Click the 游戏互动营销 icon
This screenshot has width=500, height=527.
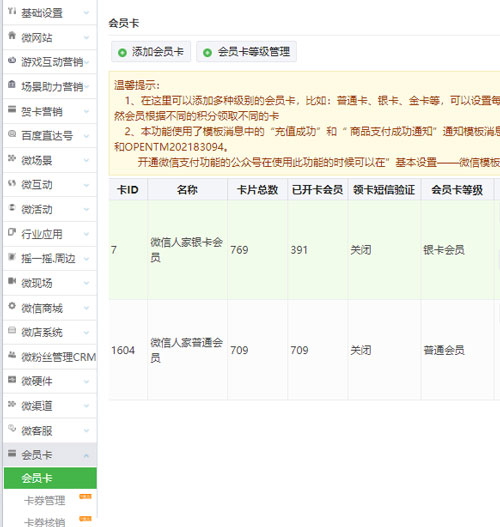click(12, 60)
